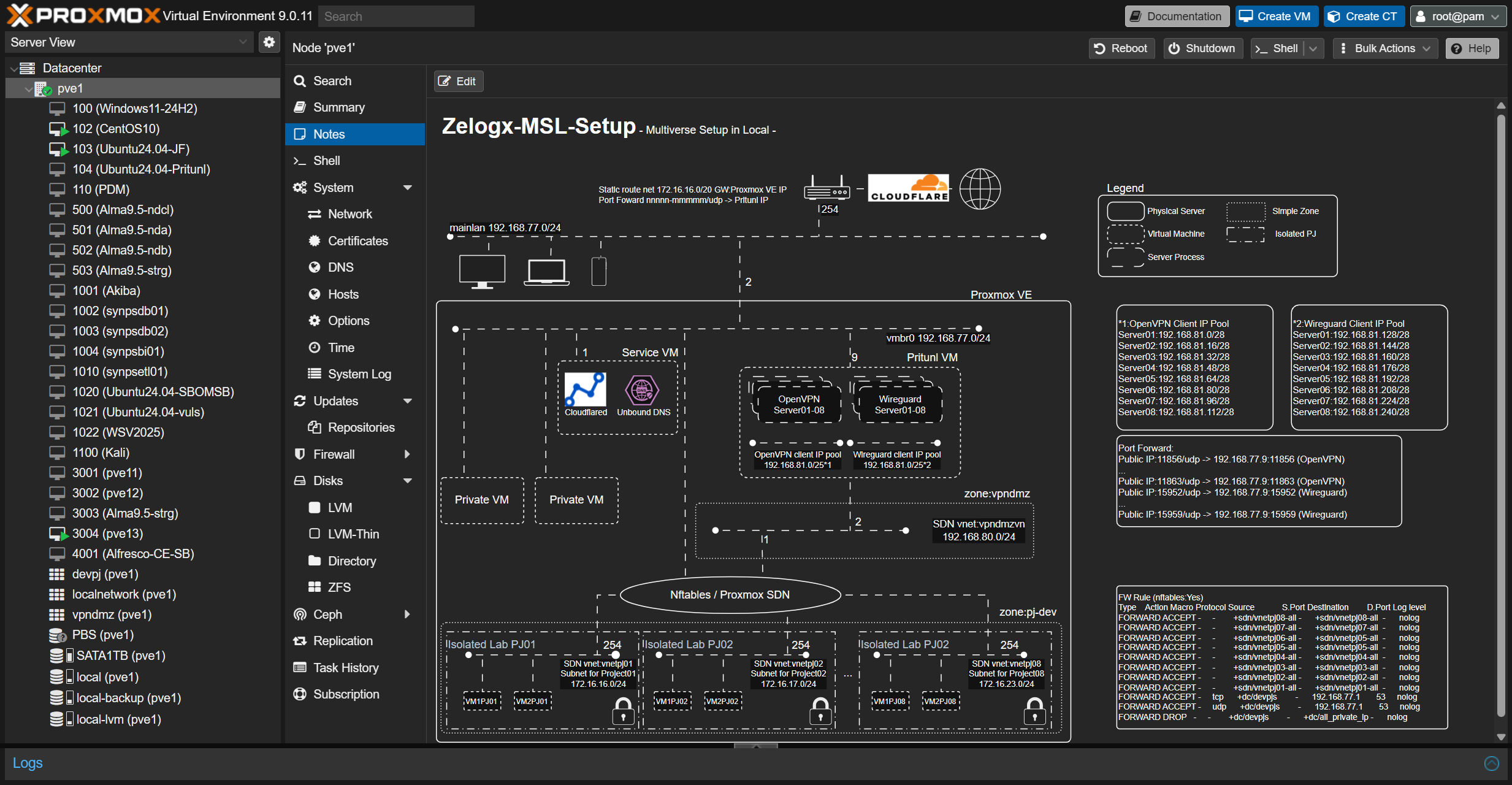Click the Certificates icon in sidebar
The width and height of the screenshot is (1512, 785).
[314, 240]
